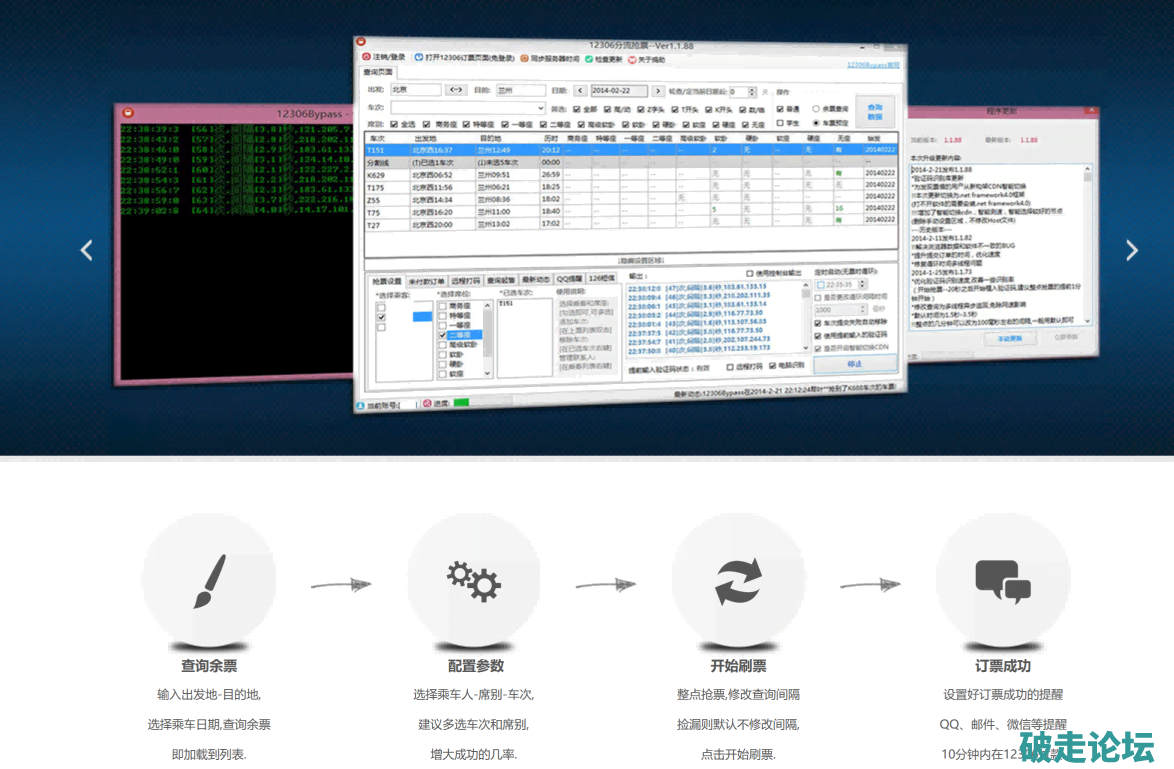
Task: Swap departure and destination stations button
Action: [456, 90]
